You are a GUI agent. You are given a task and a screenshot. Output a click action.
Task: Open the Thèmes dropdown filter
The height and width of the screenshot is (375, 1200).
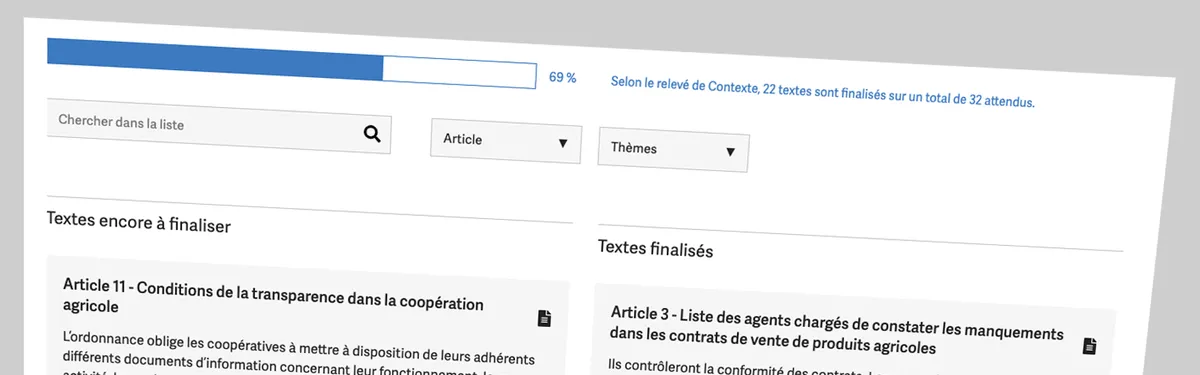point(673,150)
